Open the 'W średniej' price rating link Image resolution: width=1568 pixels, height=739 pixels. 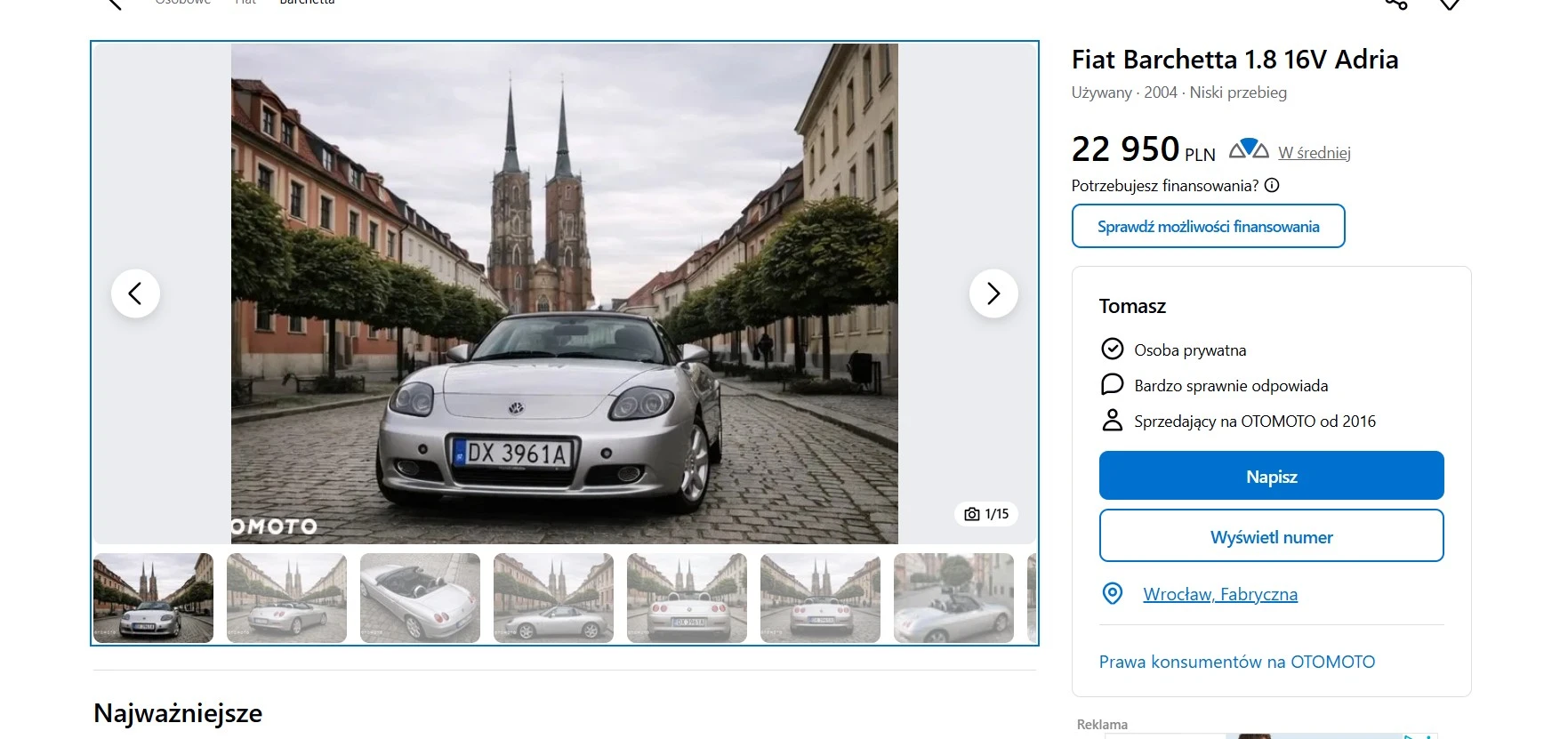pos(1314,153)
